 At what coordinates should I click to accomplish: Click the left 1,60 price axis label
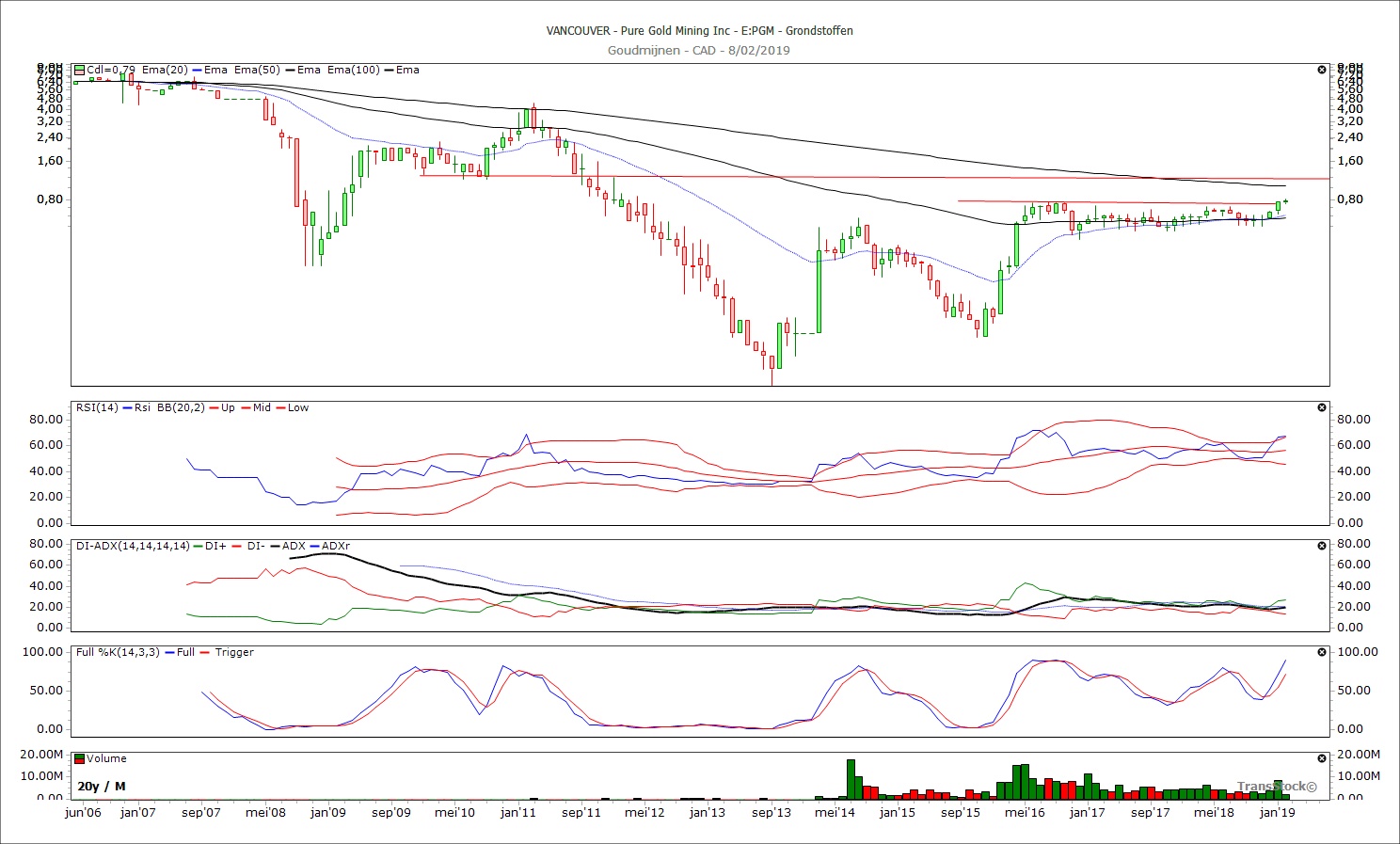point(51,160)
